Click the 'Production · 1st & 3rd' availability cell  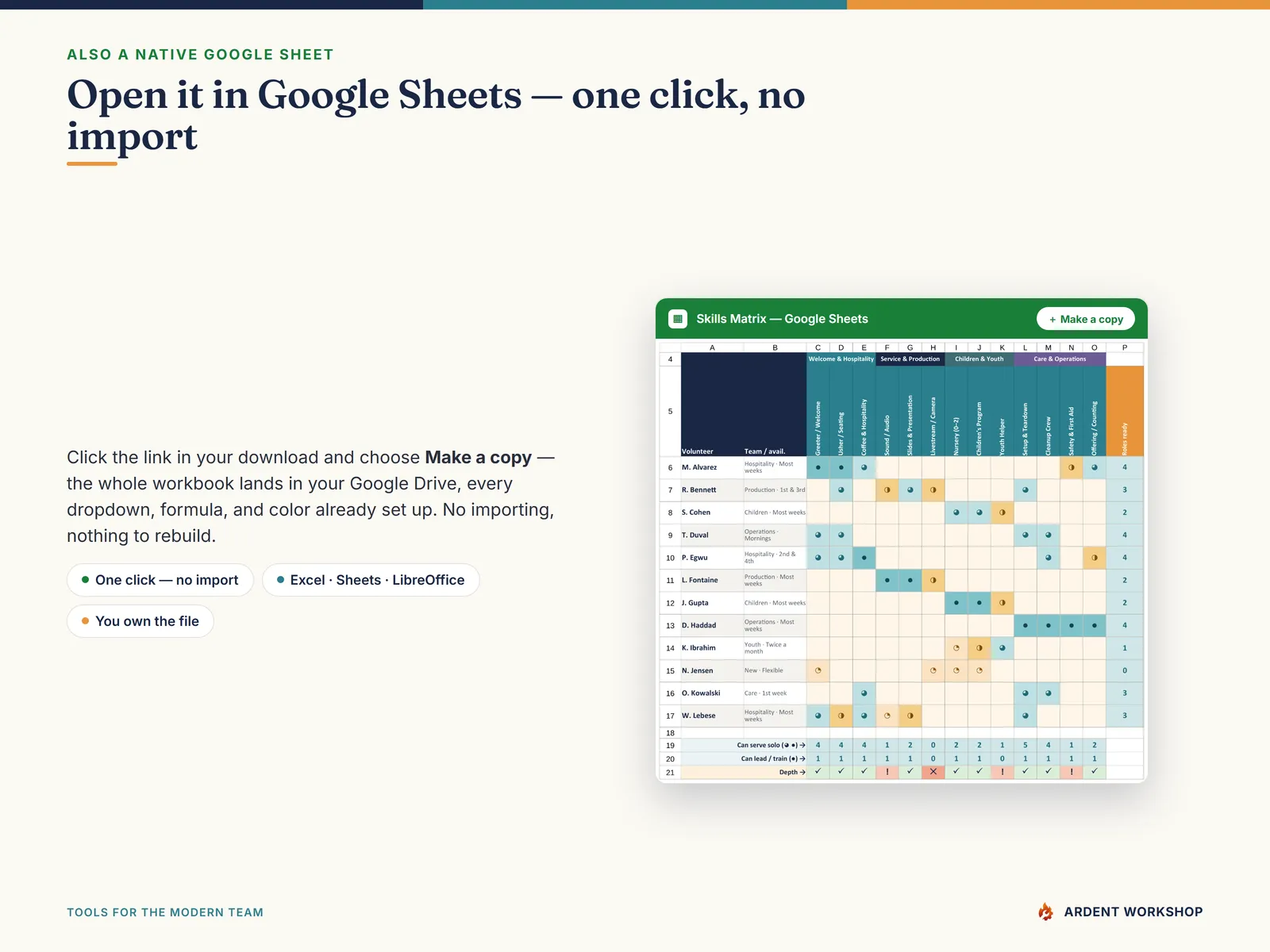coord(775,490)
